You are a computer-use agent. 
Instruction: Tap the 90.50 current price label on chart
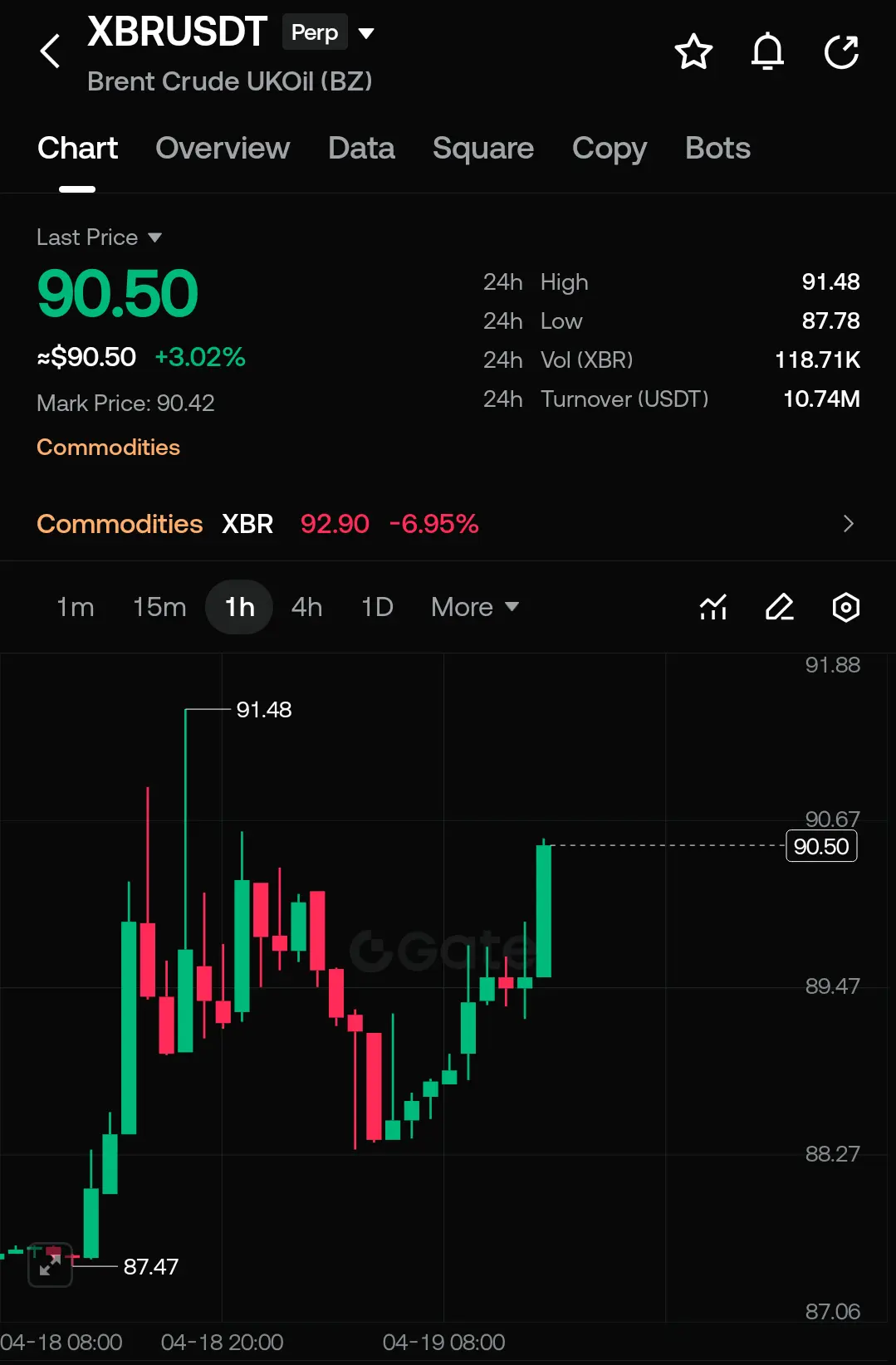click(821, 846)
